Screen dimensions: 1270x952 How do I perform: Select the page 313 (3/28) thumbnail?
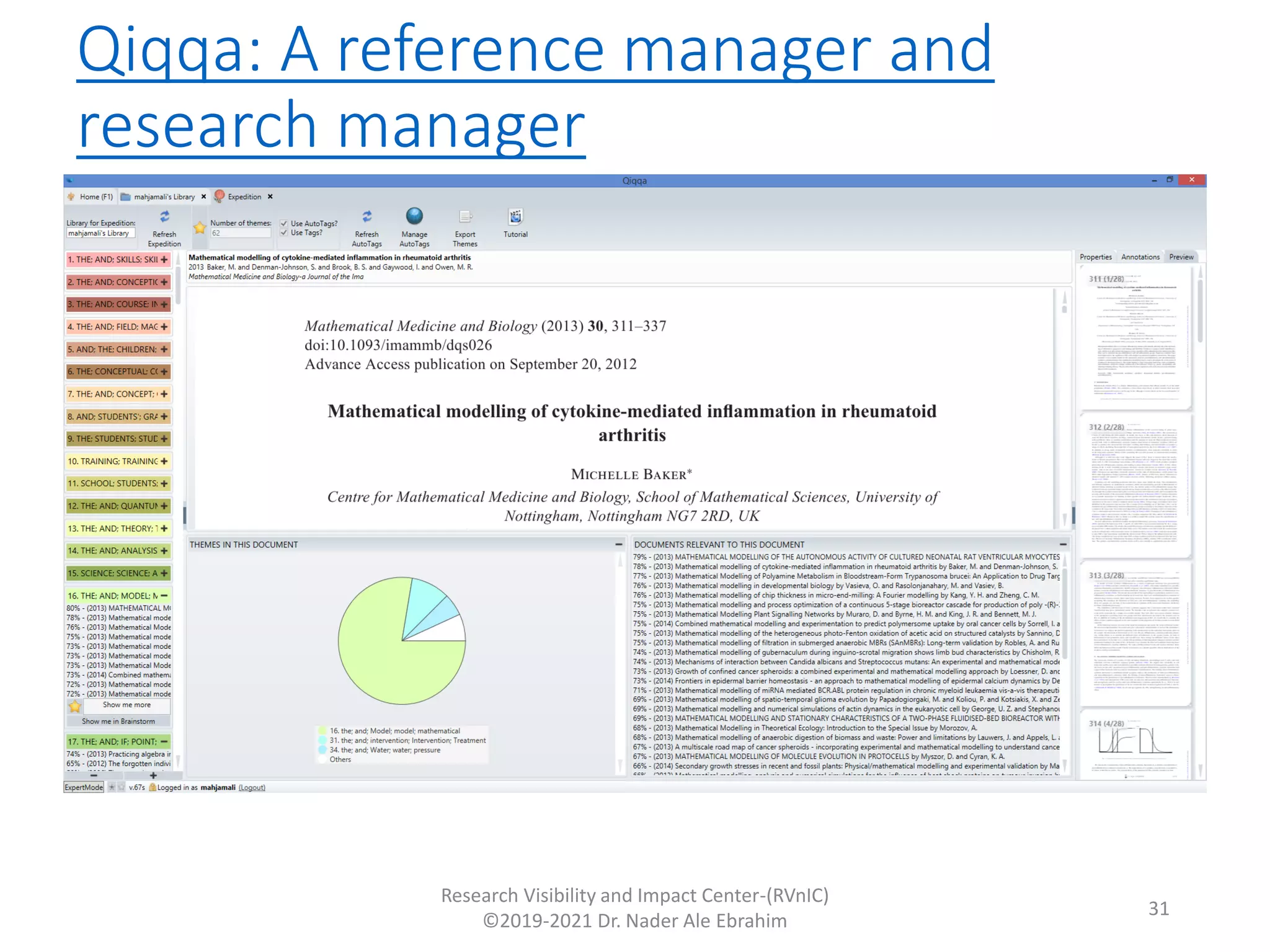point(1135,633)
